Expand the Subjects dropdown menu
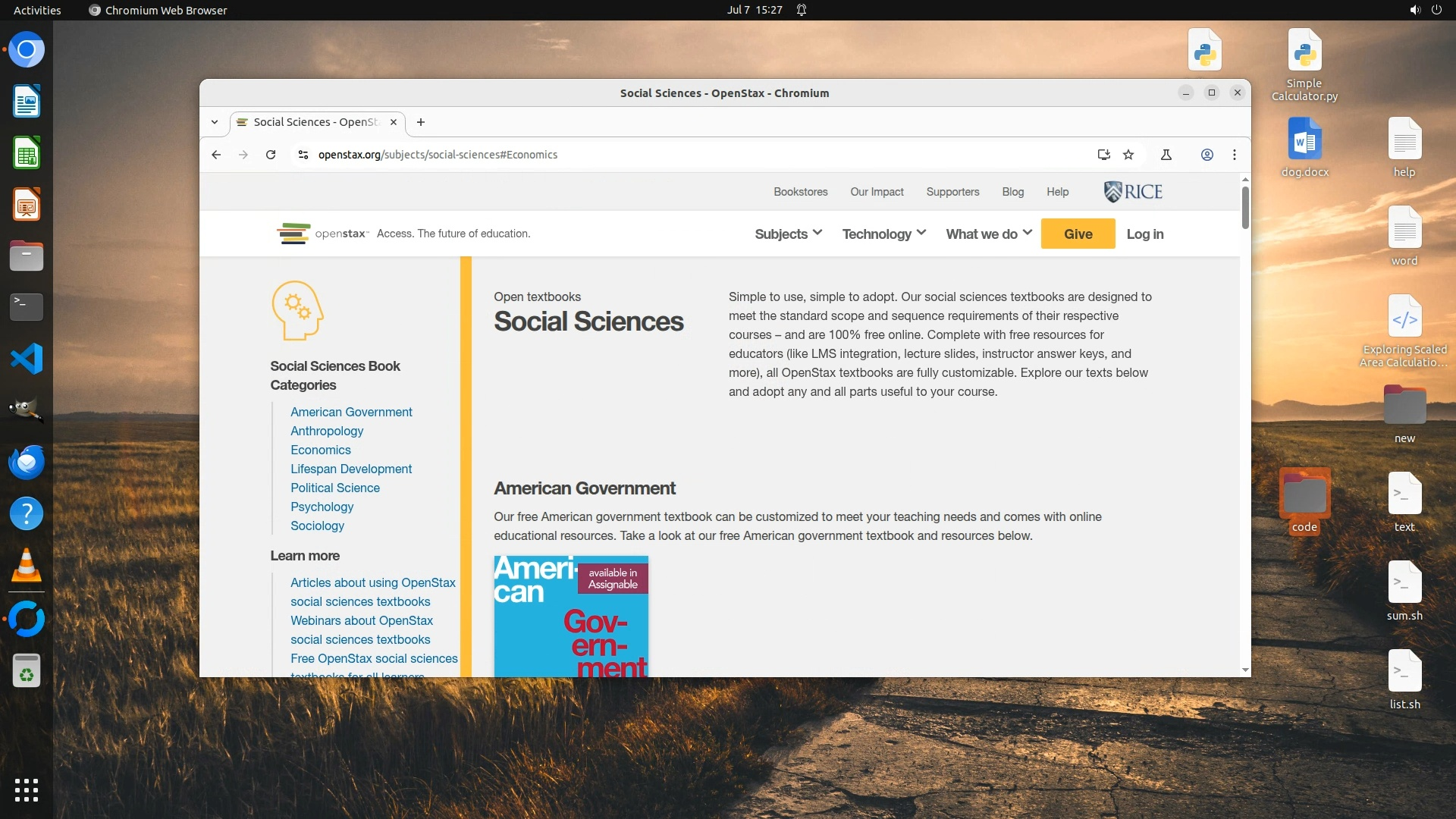This screenshot has height=819, width=1456. click(788, 234)
